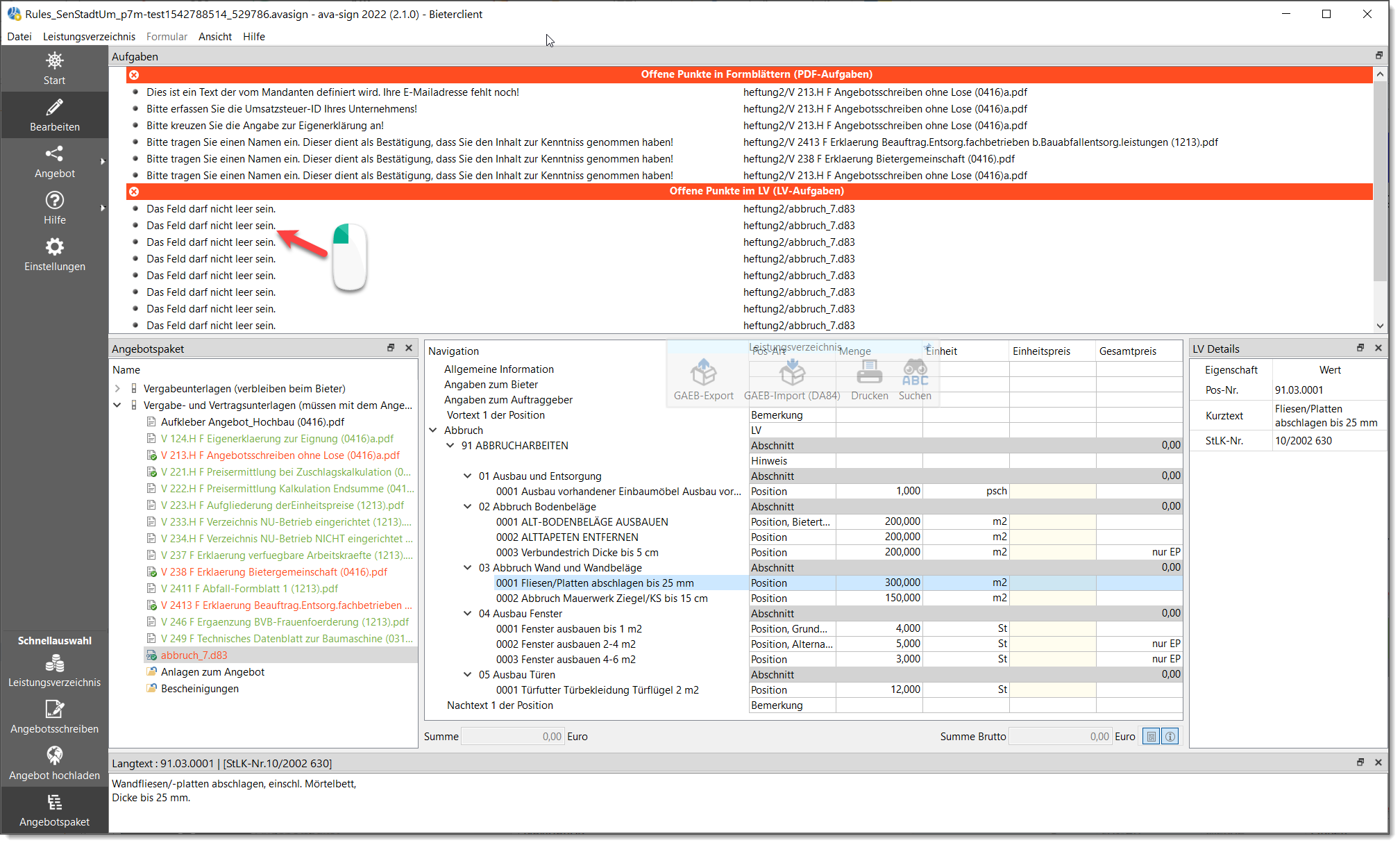Select Allgemeine Information in Navigation
The image size is (1400, 845).
pyautogui.click(x=499, y=369)
